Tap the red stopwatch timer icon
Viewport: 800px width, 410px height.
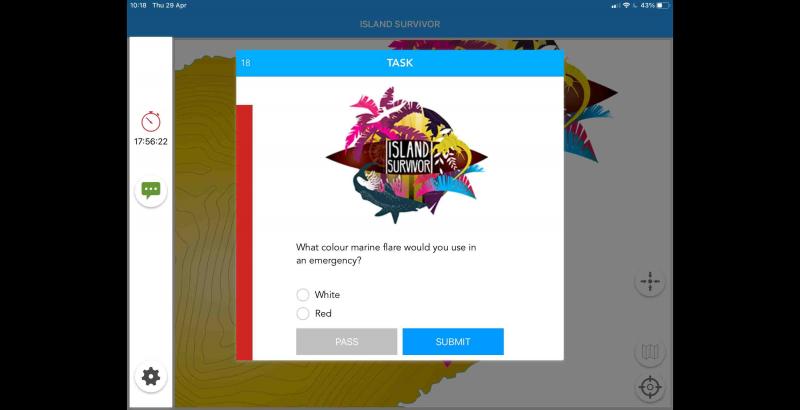click(x=151, y=122)
